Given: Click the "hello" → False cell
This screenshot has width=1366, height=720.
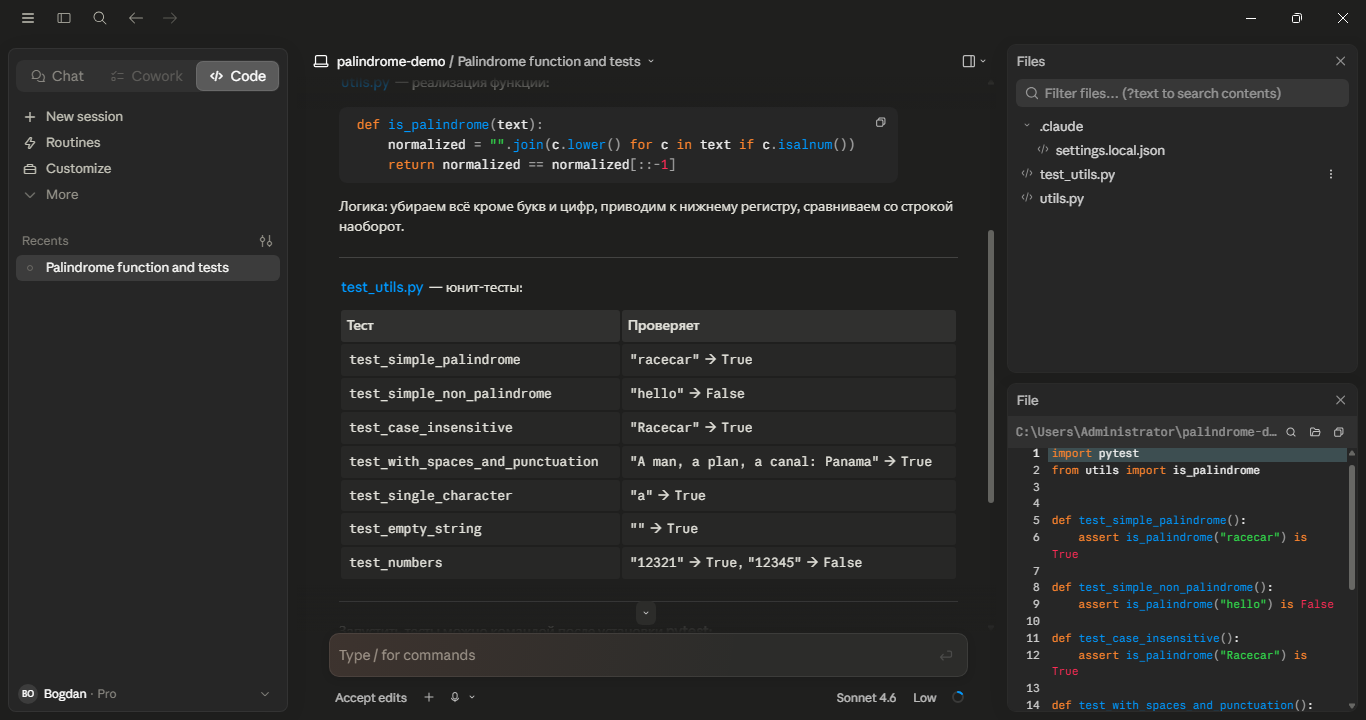Looking at the screenshot, I should (788, 394).
